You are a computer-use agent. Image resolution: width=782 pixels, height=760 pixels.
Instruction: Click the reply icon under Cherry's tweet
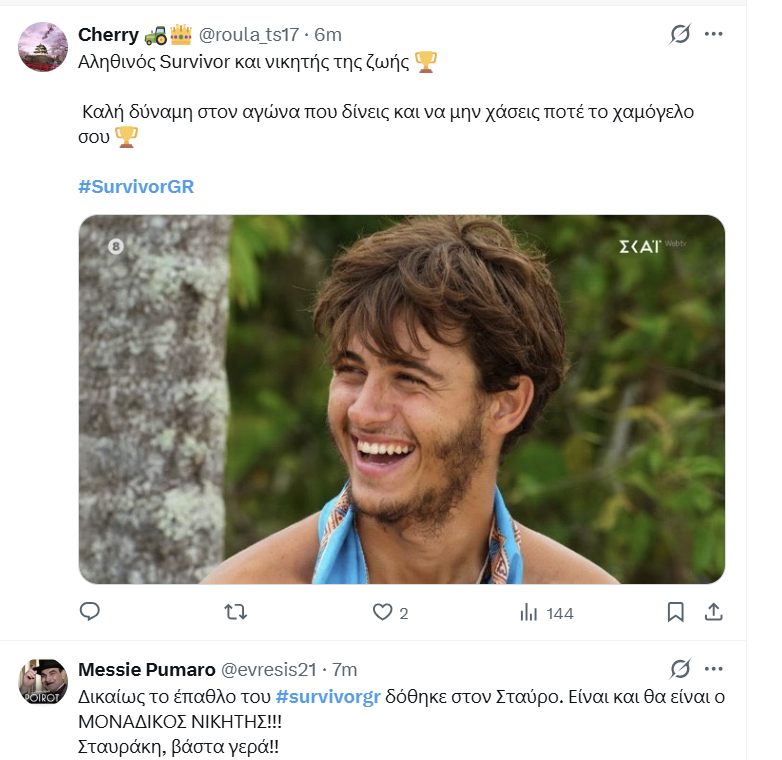coord(90,611)
